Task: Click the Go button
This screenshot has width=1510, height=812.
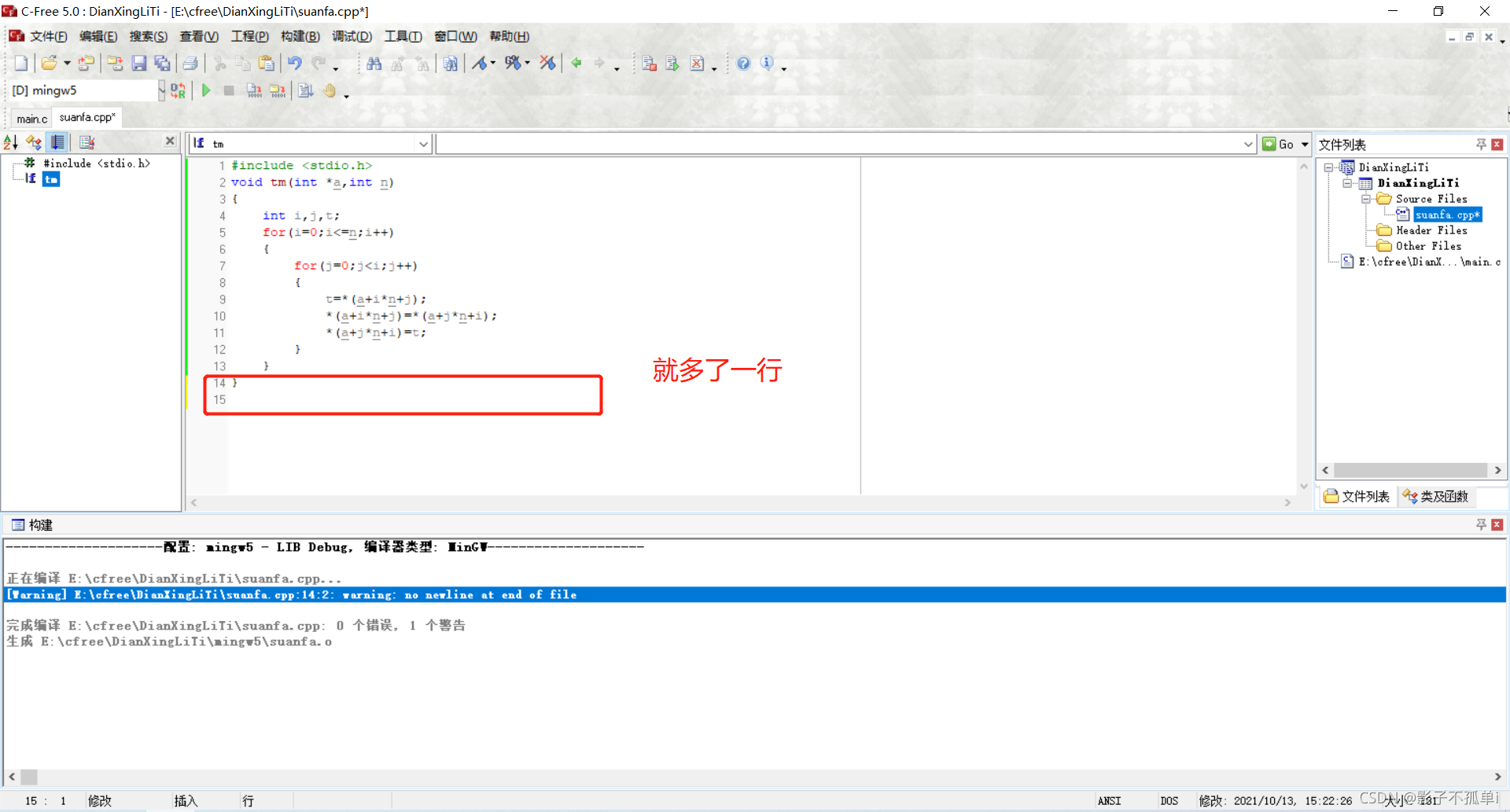Action: click(x=1279, y=145)
